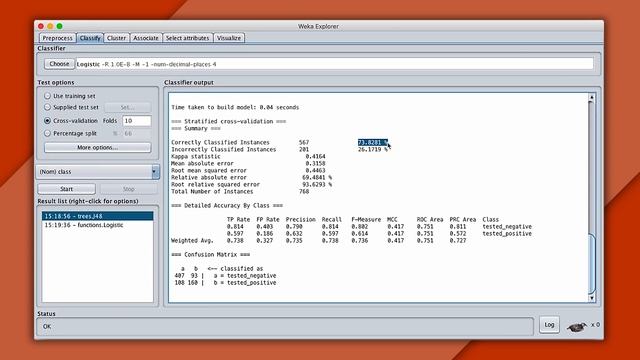Open the Select attributes tab
Screen dimensions: 640x360
tap(187, 38)
